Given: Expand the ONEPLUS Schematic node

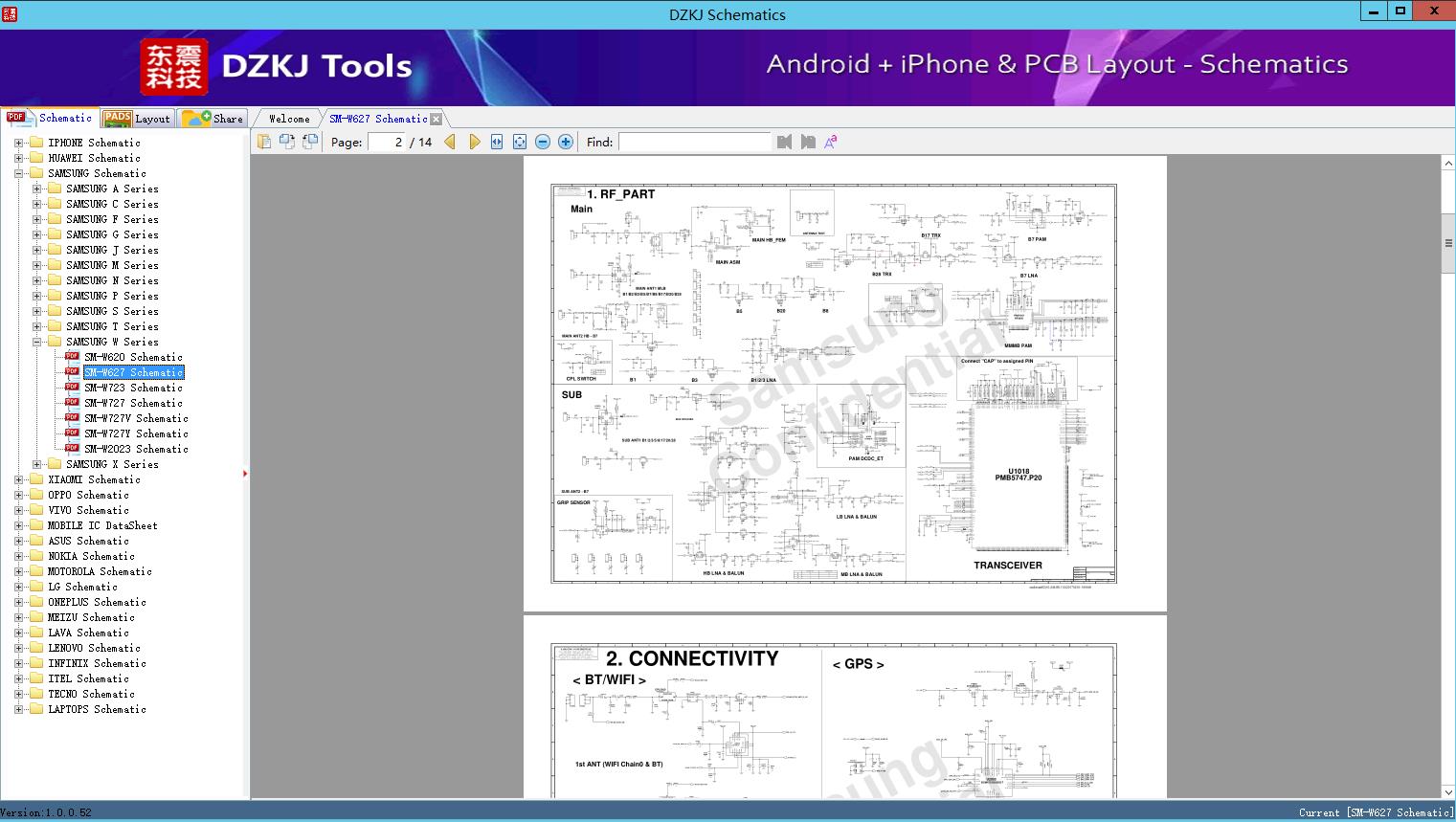Looking at the screenshot, I should click(18, 602).
